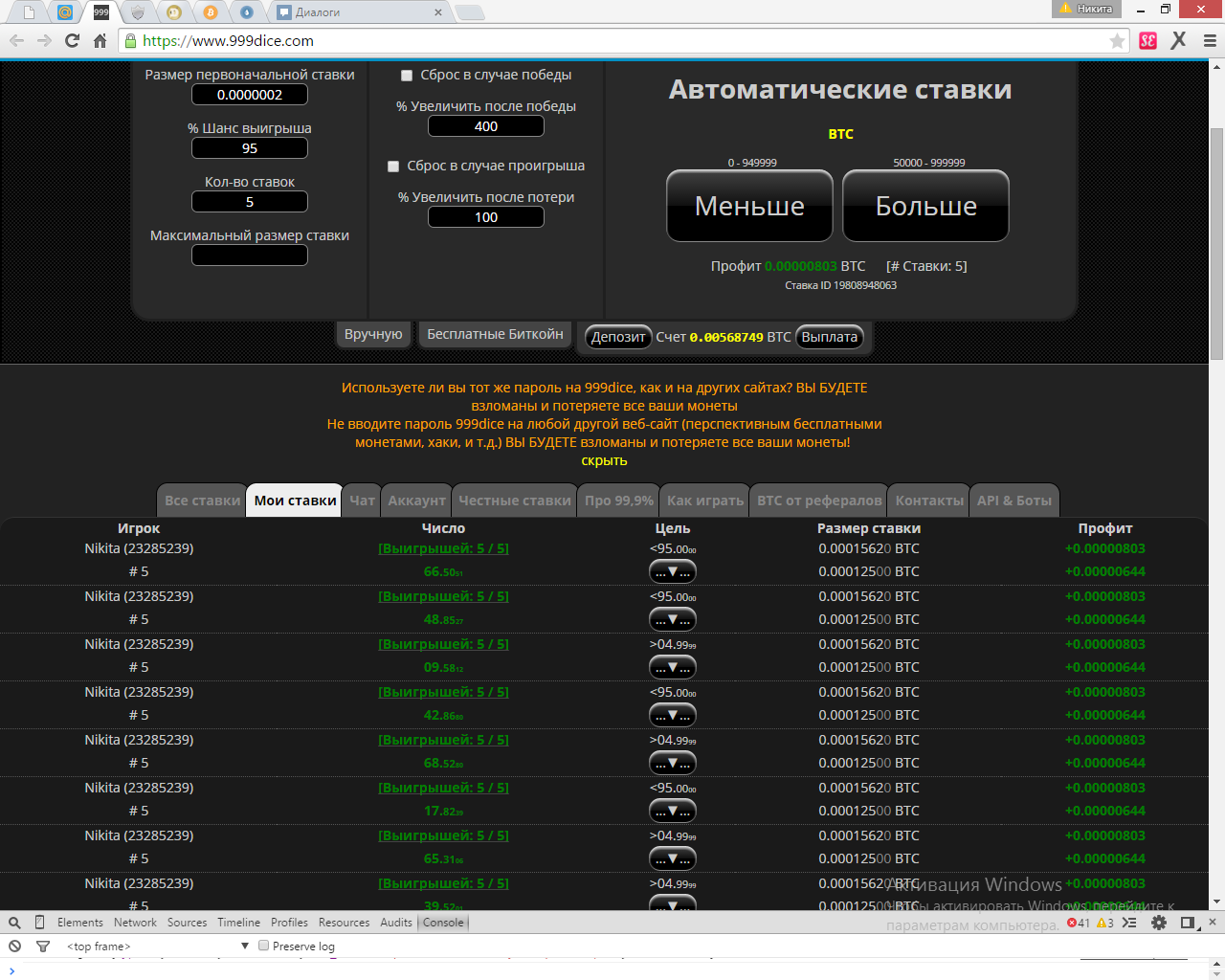Switch to the shield icon pinned tab
1225x980 pixels.
[x=138, y=12]
